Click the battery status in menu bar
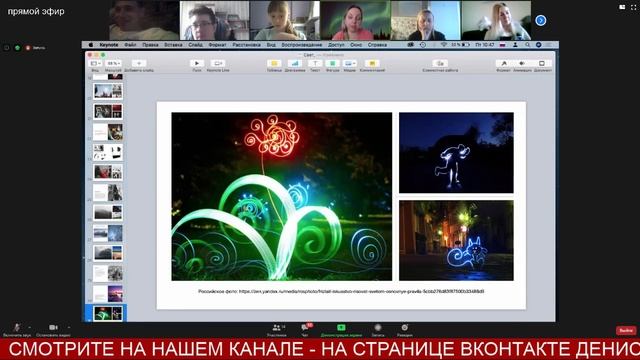The width and height of the screenshot is (640, 360). (x=460, y=45)
